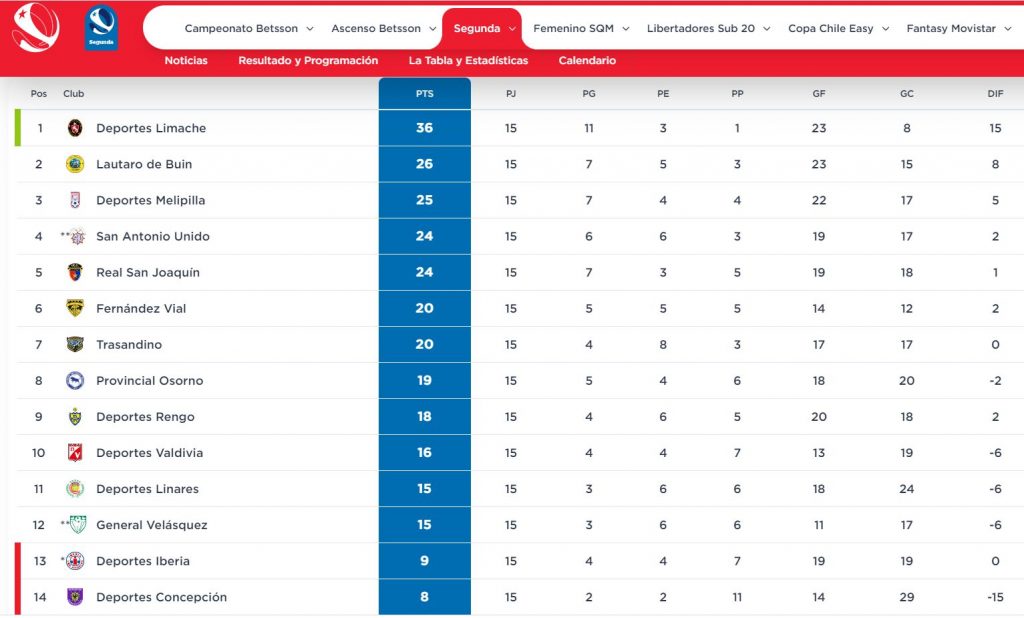Click Deportes Concepción's -15 goal difference
Screen dimensions: 1024x618
tap(995, 597)
